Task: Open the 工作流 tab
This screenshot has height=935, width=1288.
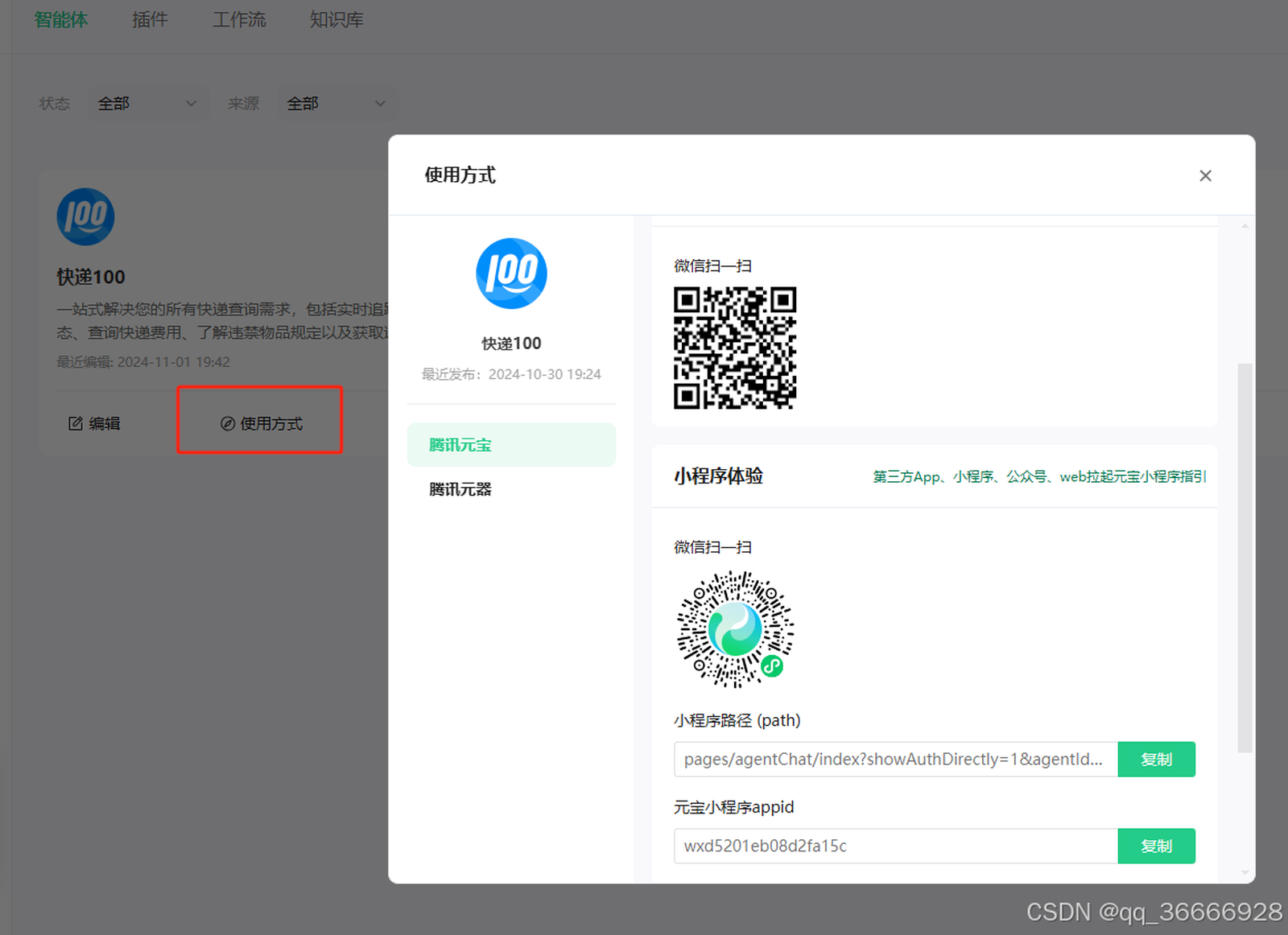Action: click(239, 20)
